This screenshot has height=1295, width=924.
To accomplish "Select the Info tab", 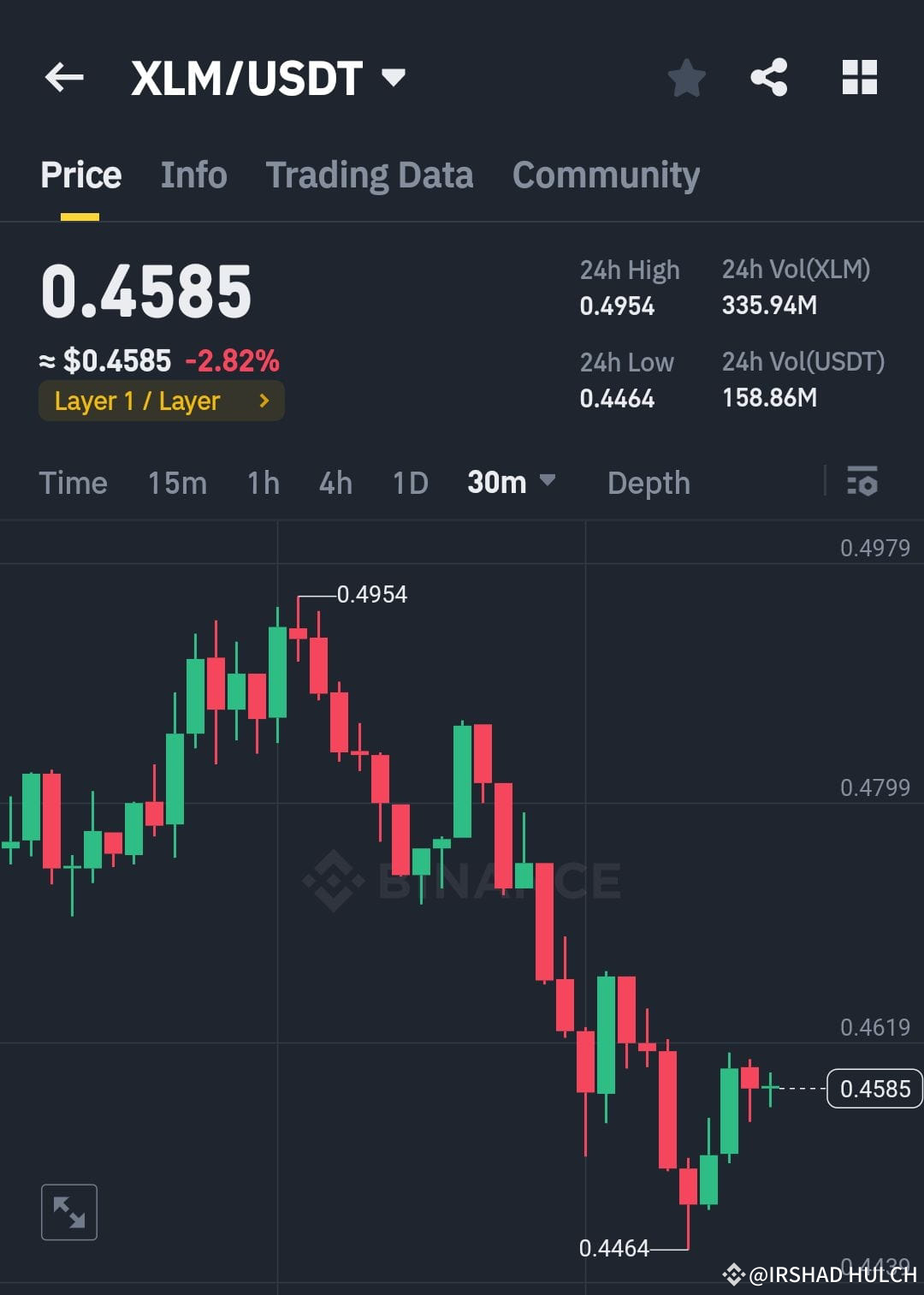I will point(192,175).
